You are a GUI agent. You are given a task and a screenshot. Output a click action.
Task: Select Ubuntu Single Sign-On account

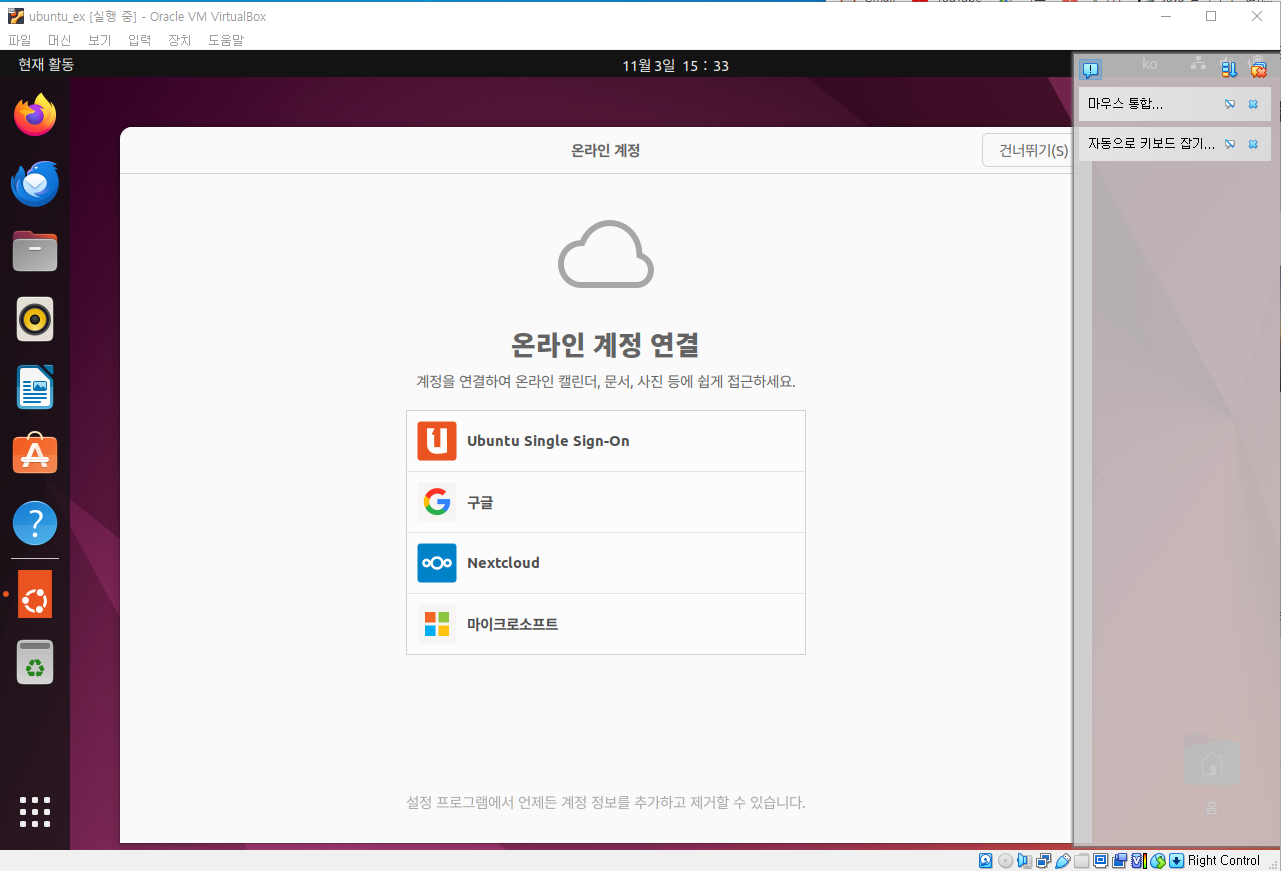click(606, 441)
